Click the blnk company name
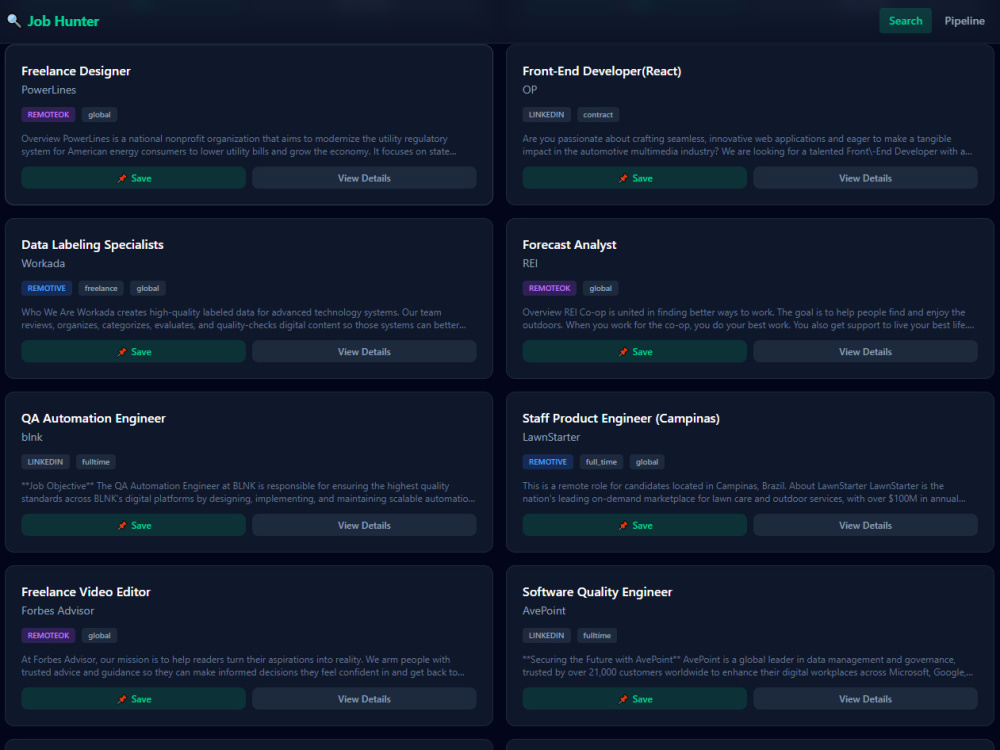 [32, 437]
